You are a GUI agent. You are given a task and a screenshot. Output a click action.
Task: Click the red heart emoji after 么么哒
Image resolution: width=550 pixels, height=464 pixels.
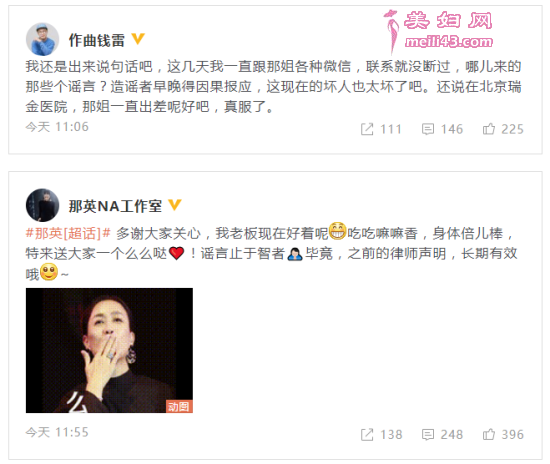176,253
